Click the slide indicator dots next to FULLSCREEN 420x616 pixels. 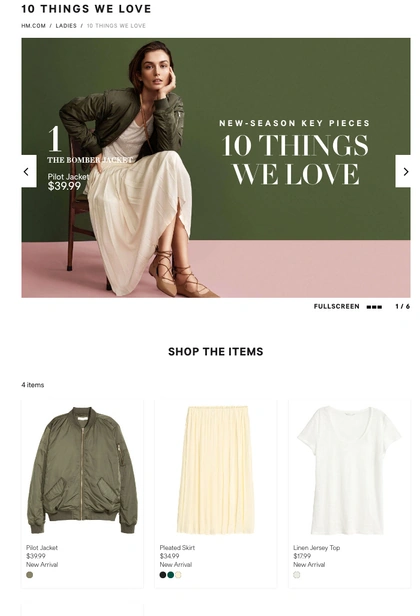pyautogui.click(x=374, y=307)
